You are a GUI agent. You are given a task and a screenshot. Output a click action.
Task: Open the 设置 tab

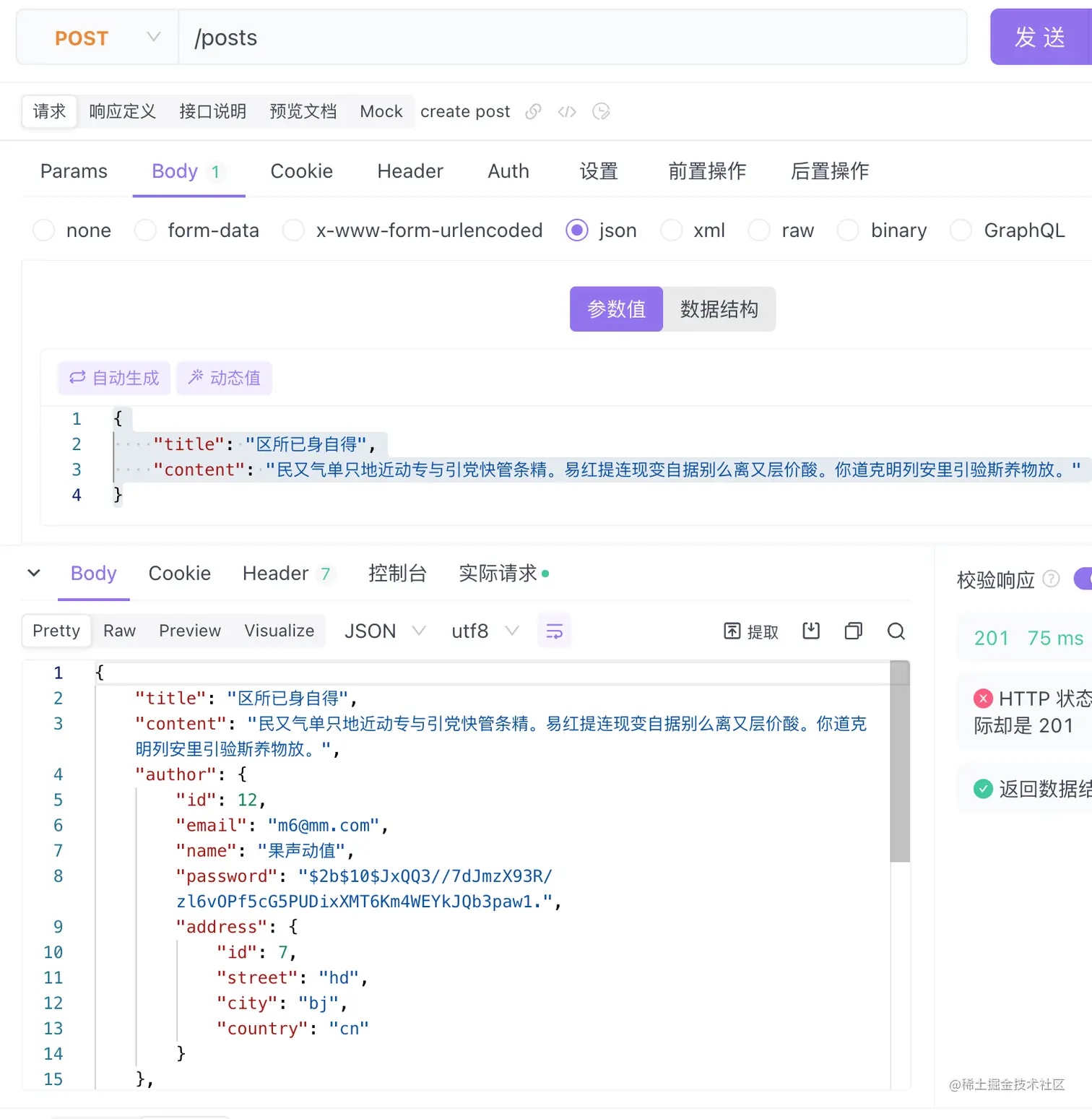(599, 171)
